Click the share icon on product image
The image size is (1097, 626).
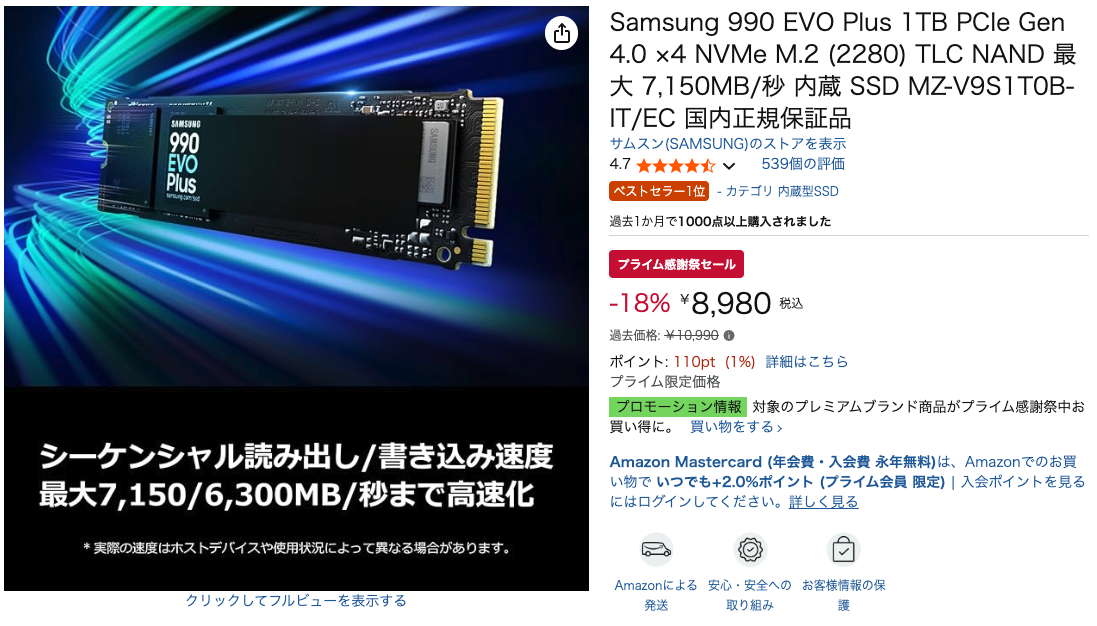click(x=561, y=33)
